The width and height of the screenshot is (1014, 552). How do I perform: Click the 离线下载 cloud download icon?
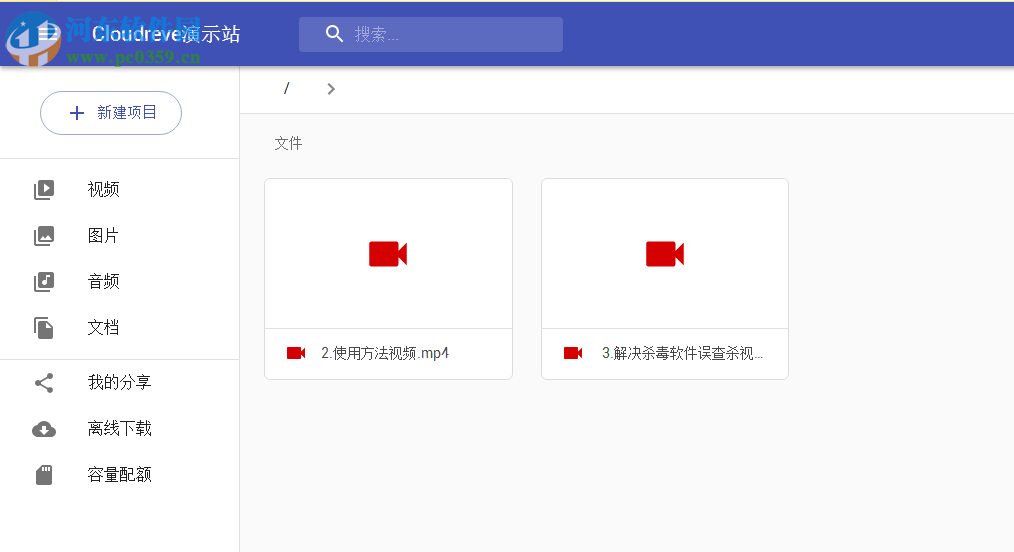pyautogui.click(x=44, y=429)
